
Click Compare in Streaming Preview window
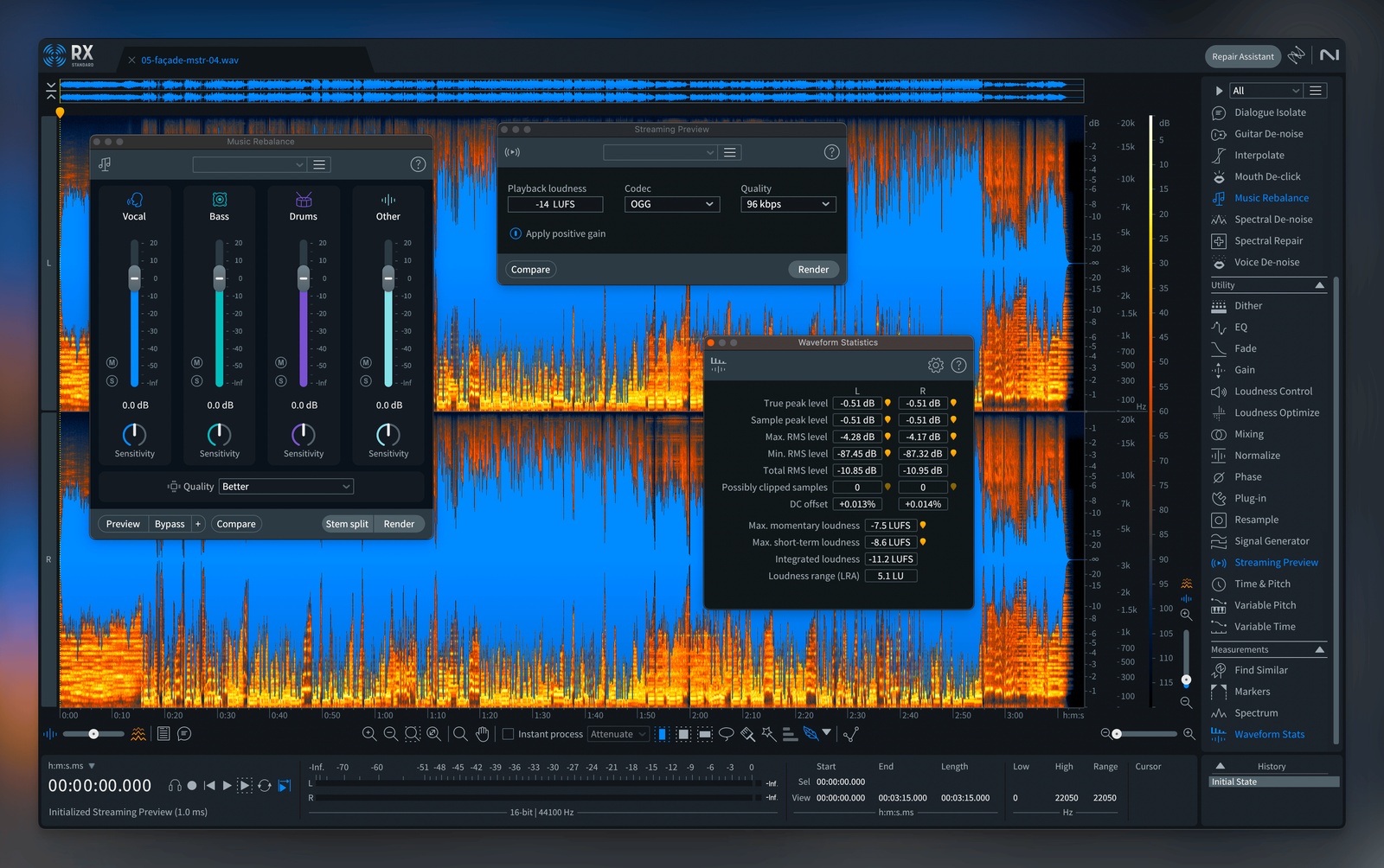[530, 270]
